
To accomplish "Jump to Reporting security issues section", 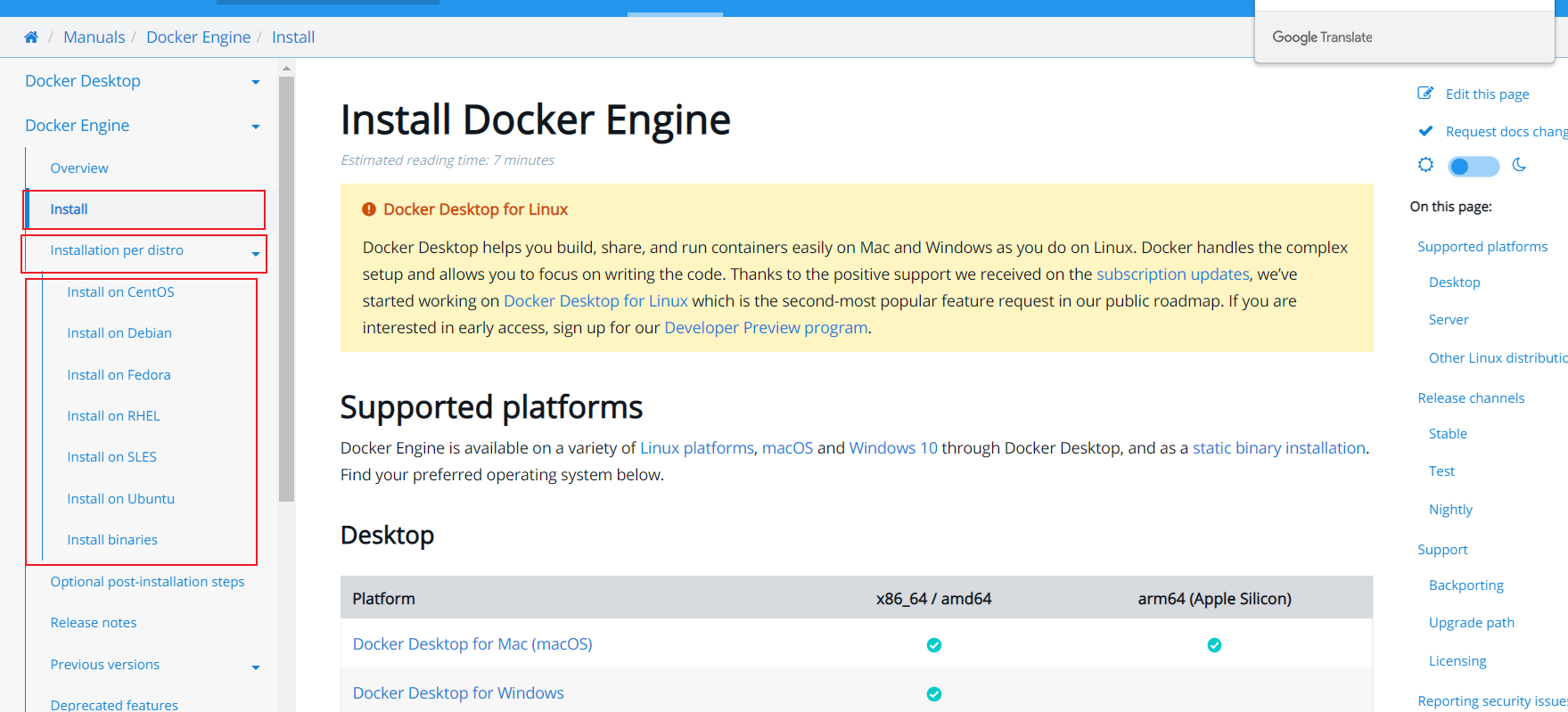I will 1492,701.
